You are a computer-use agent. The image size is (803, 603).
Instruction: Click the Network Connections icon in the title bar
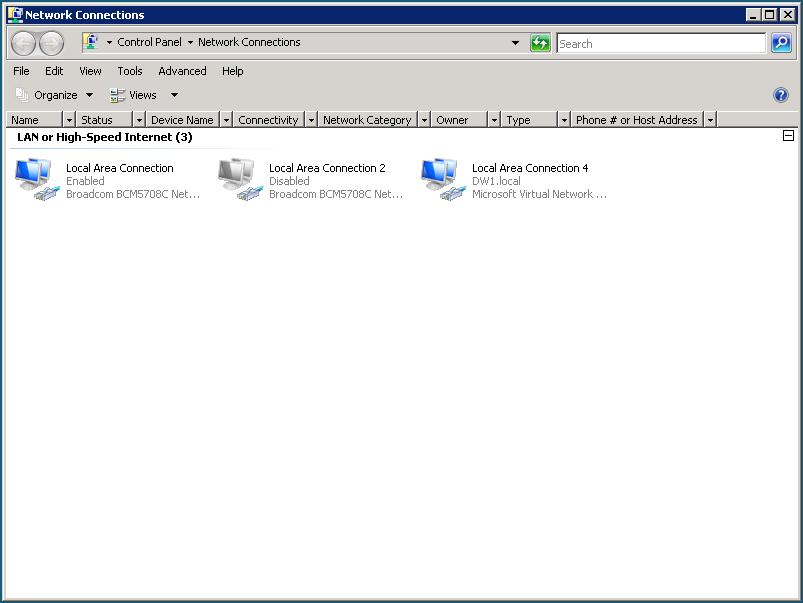tap(14, 14)
